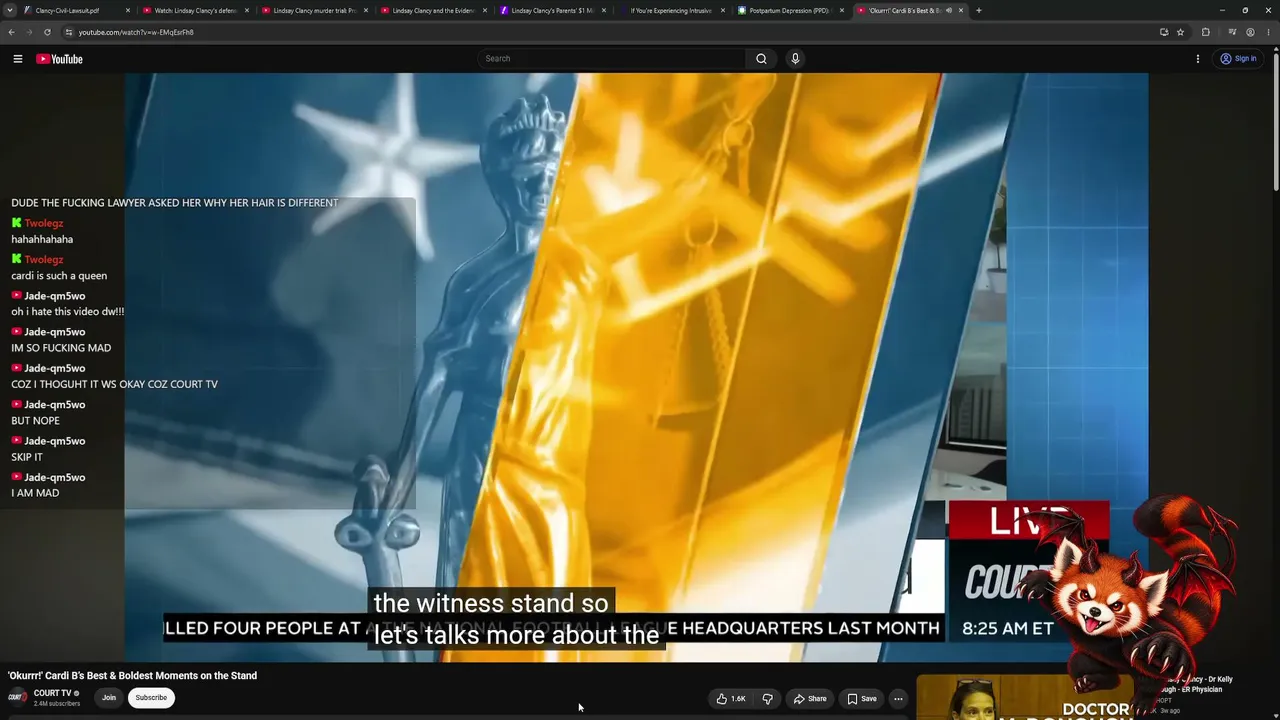Go forward in browser history

29,32
